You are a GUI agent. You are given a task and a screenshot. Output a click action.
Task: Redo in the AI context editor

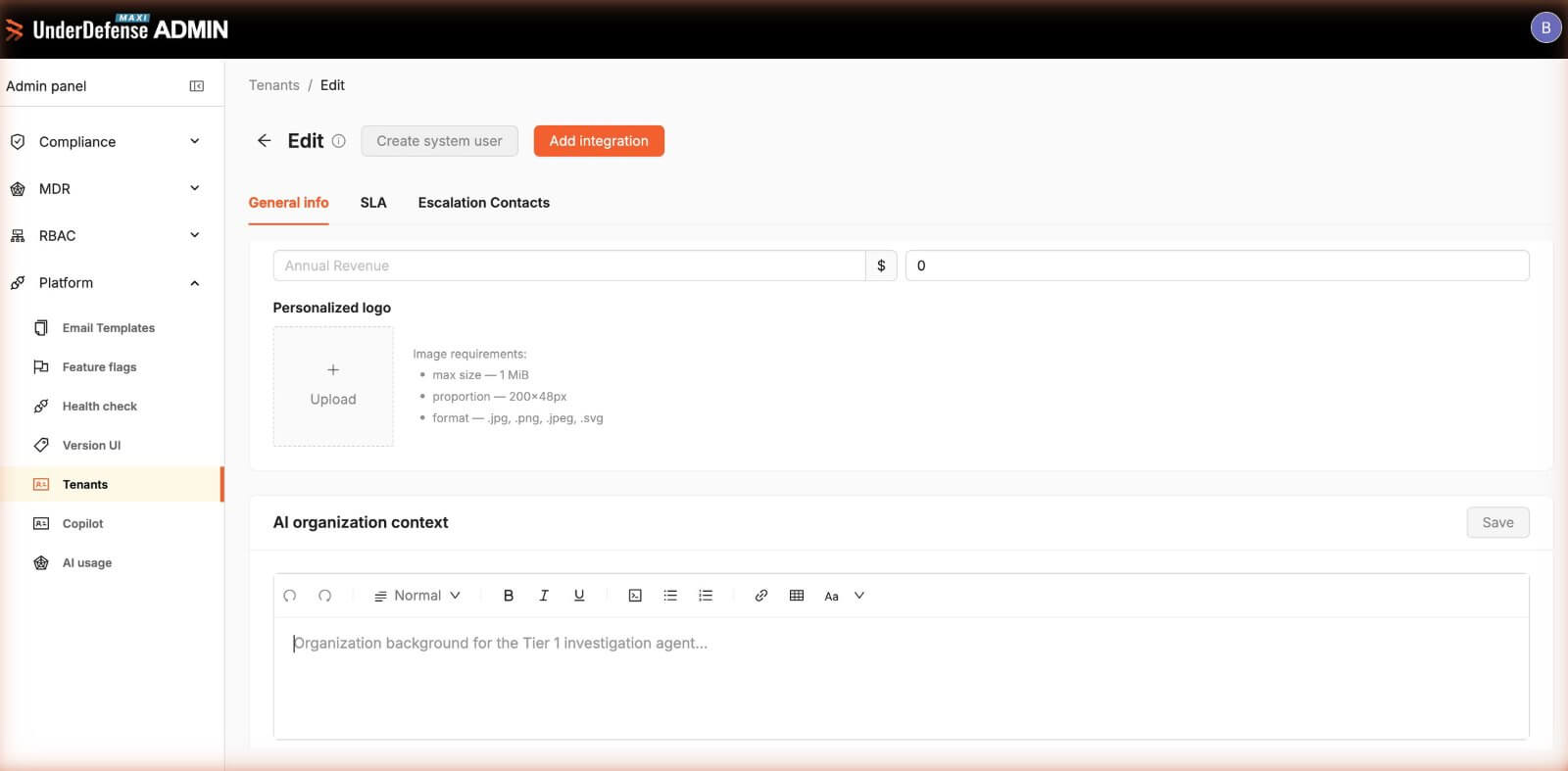(x=325, y=596)
